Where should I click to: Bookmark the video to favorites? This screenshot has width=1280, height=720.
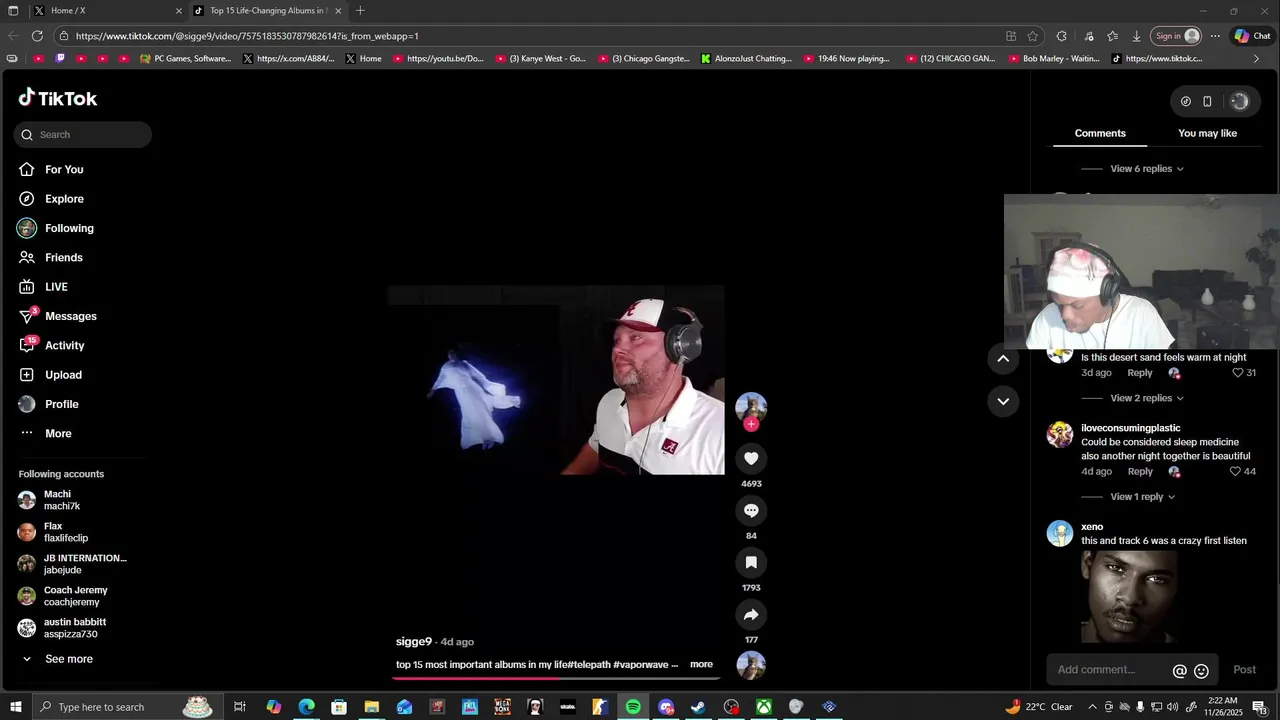[751, 562]
